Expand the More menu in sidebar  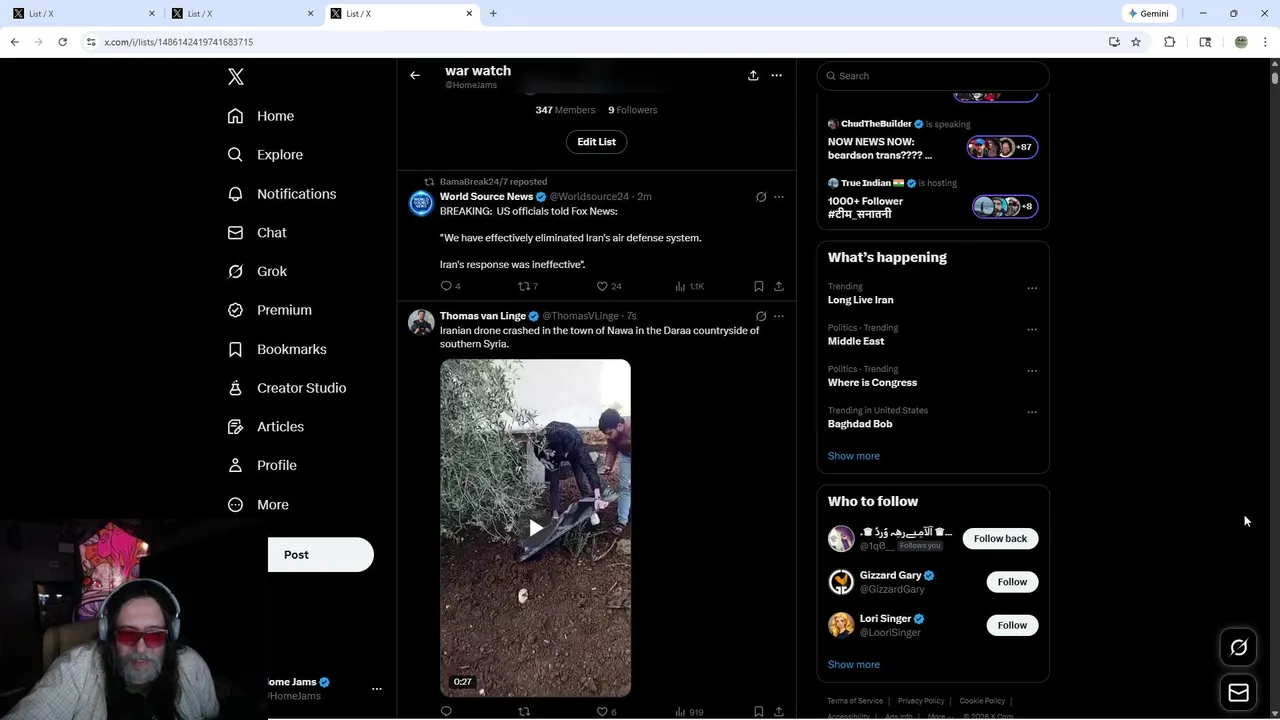[x=258, y=505]
